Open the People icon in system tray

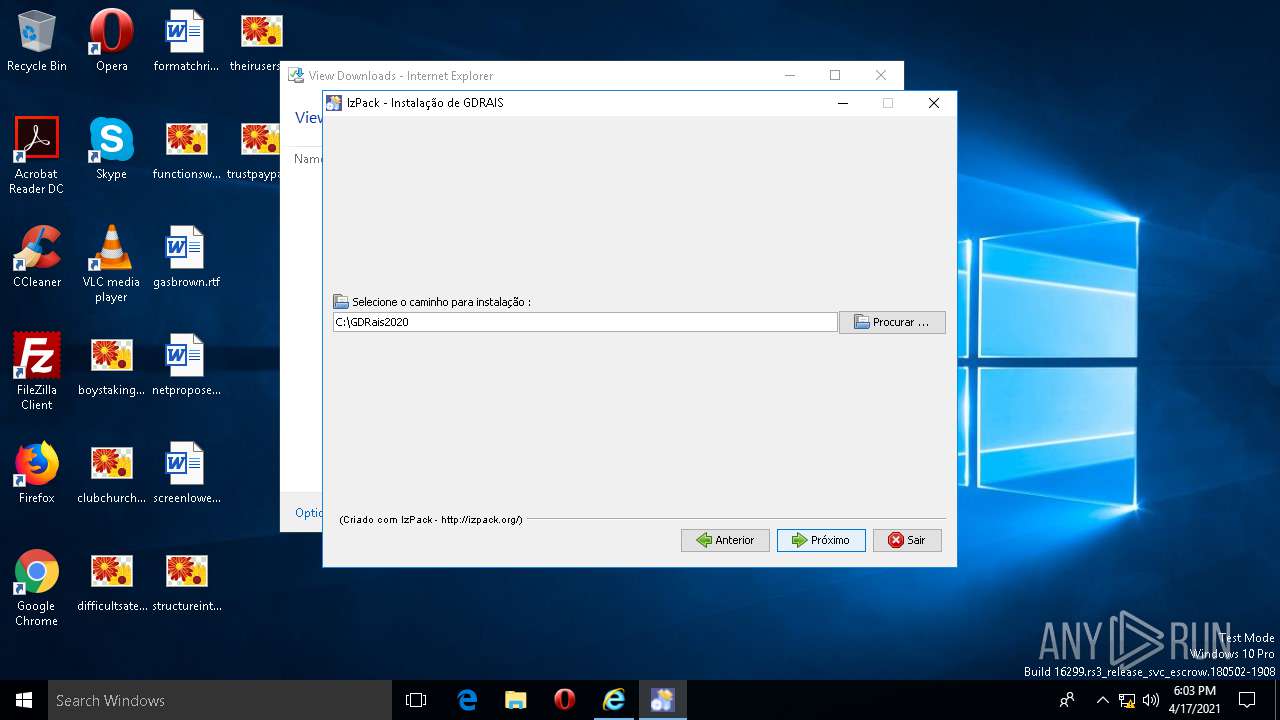(1067, 700)
